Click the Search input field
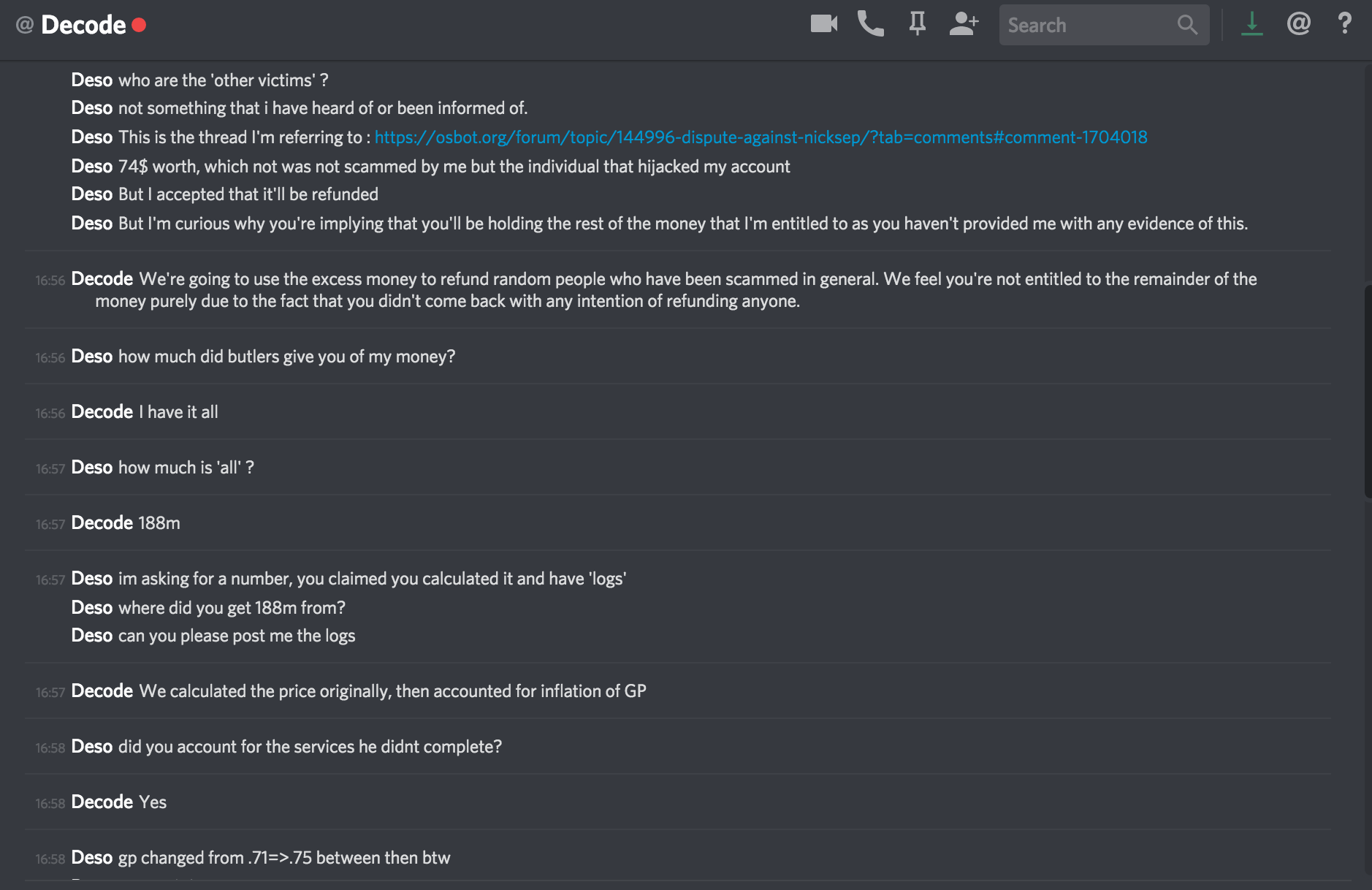The height and width of the screenshot is (890, 1372). 1089,25
